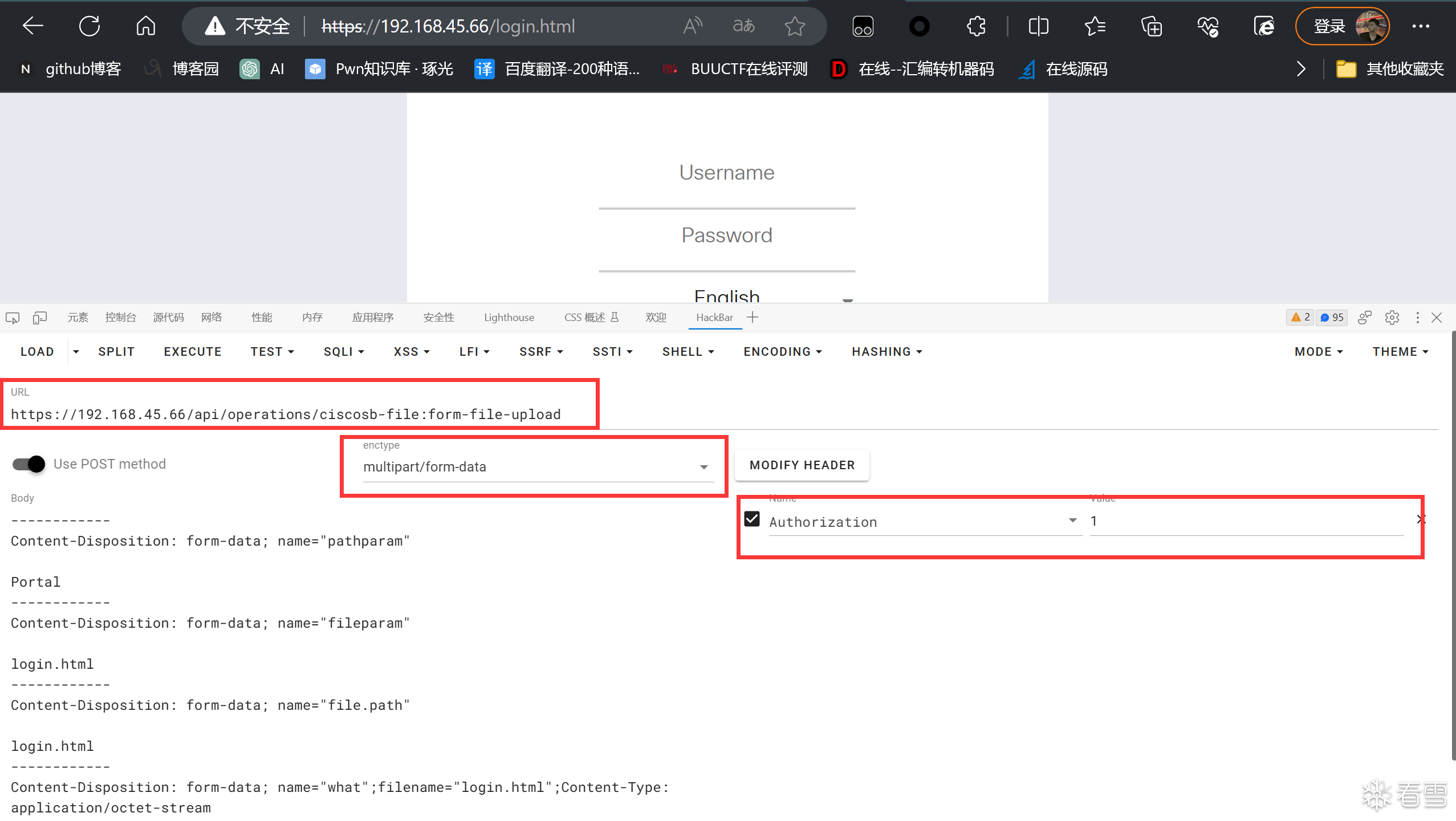This screenshot has height=821, width=1456.
Task: Expand the enctype multipart/form-data dropdown
Action: (x=703, y=467)
